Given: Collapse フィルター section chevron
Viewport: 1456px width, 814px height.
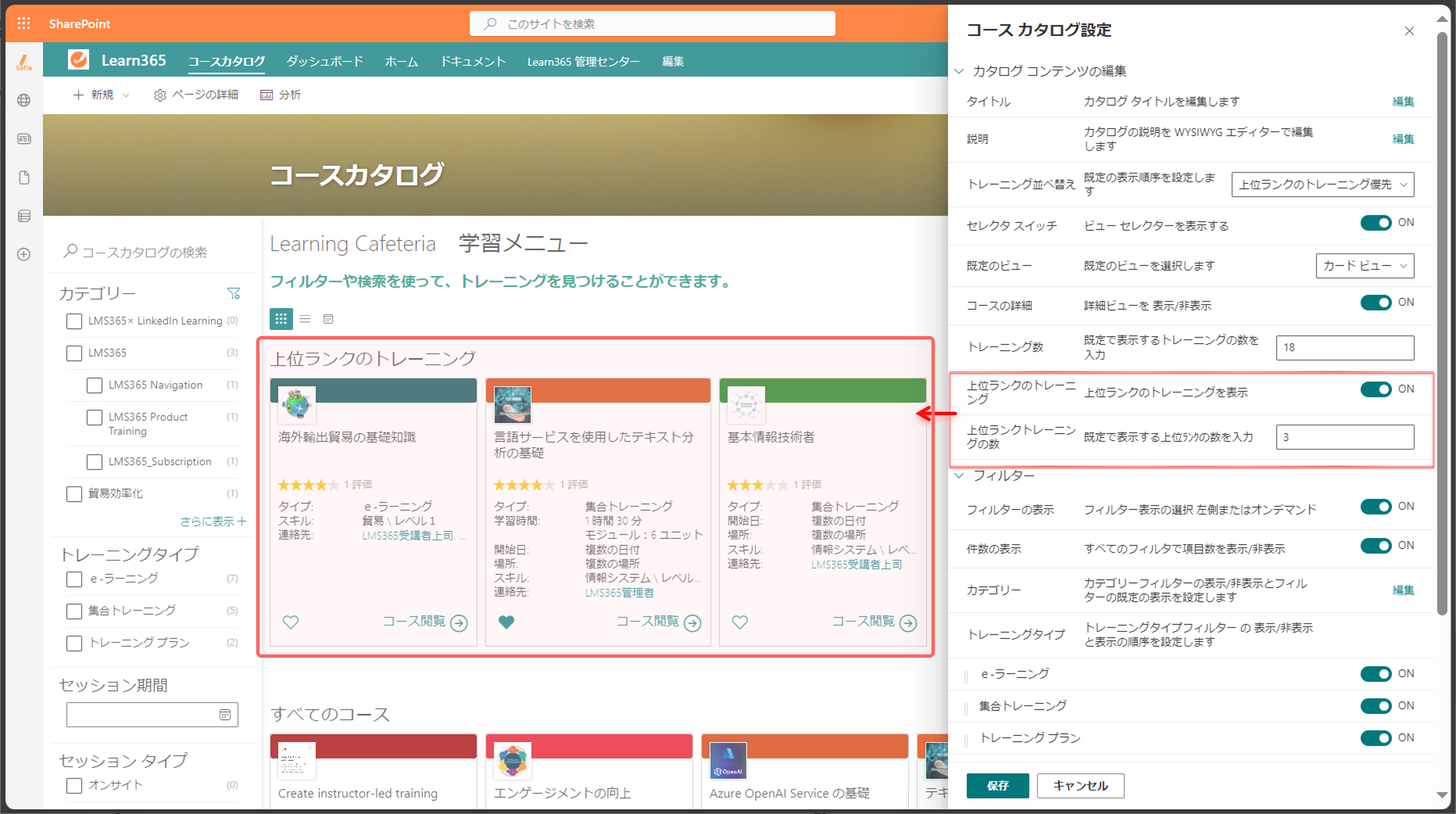Looking at the screenshot, I should point(959,476).
